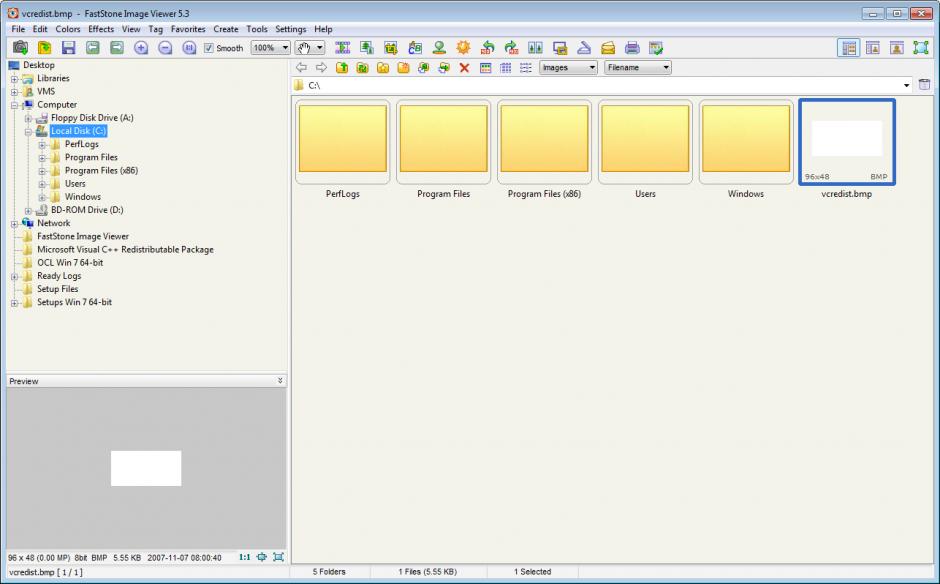The width and height of the screenshot is (940, 584).
Task: Click the Zoom In magnifier icon
Action: tap(141, 48)
